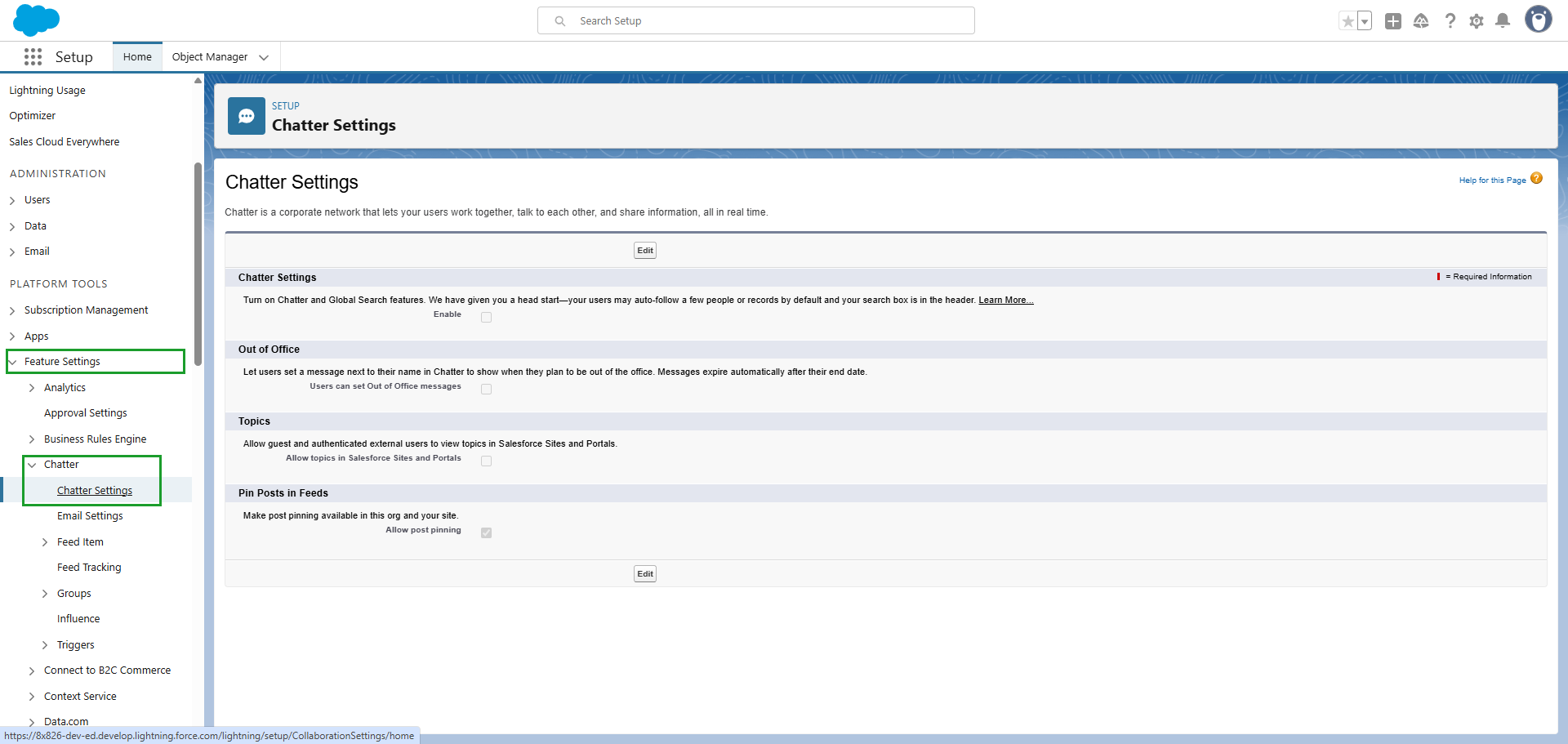Click the top Edit button
The image size is (1568, 744).
pos(645,251)
